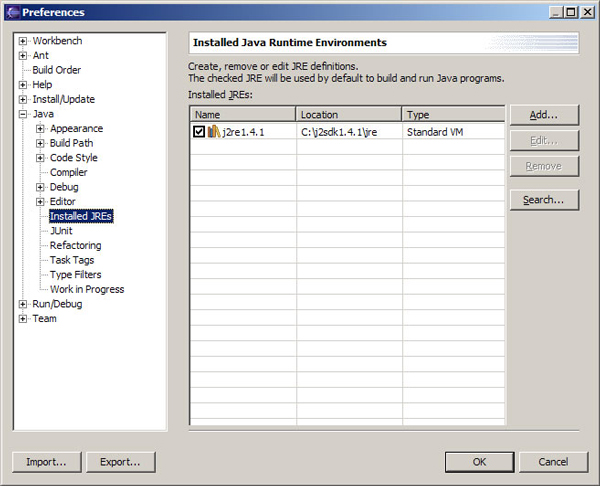The image size is (600, 486).
Task: Select Help in the preferences tree
Action: pos(42,85)
